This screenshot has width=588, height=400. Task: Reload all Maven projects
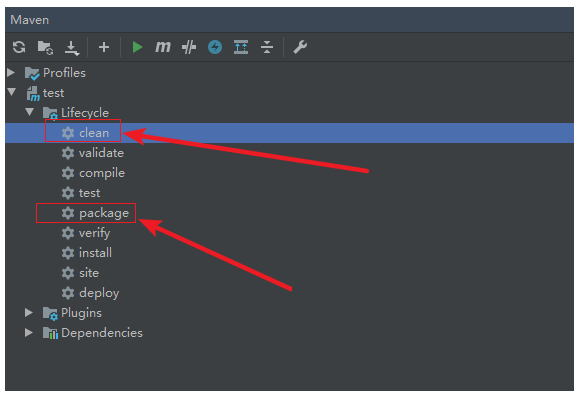pos(19,47)
